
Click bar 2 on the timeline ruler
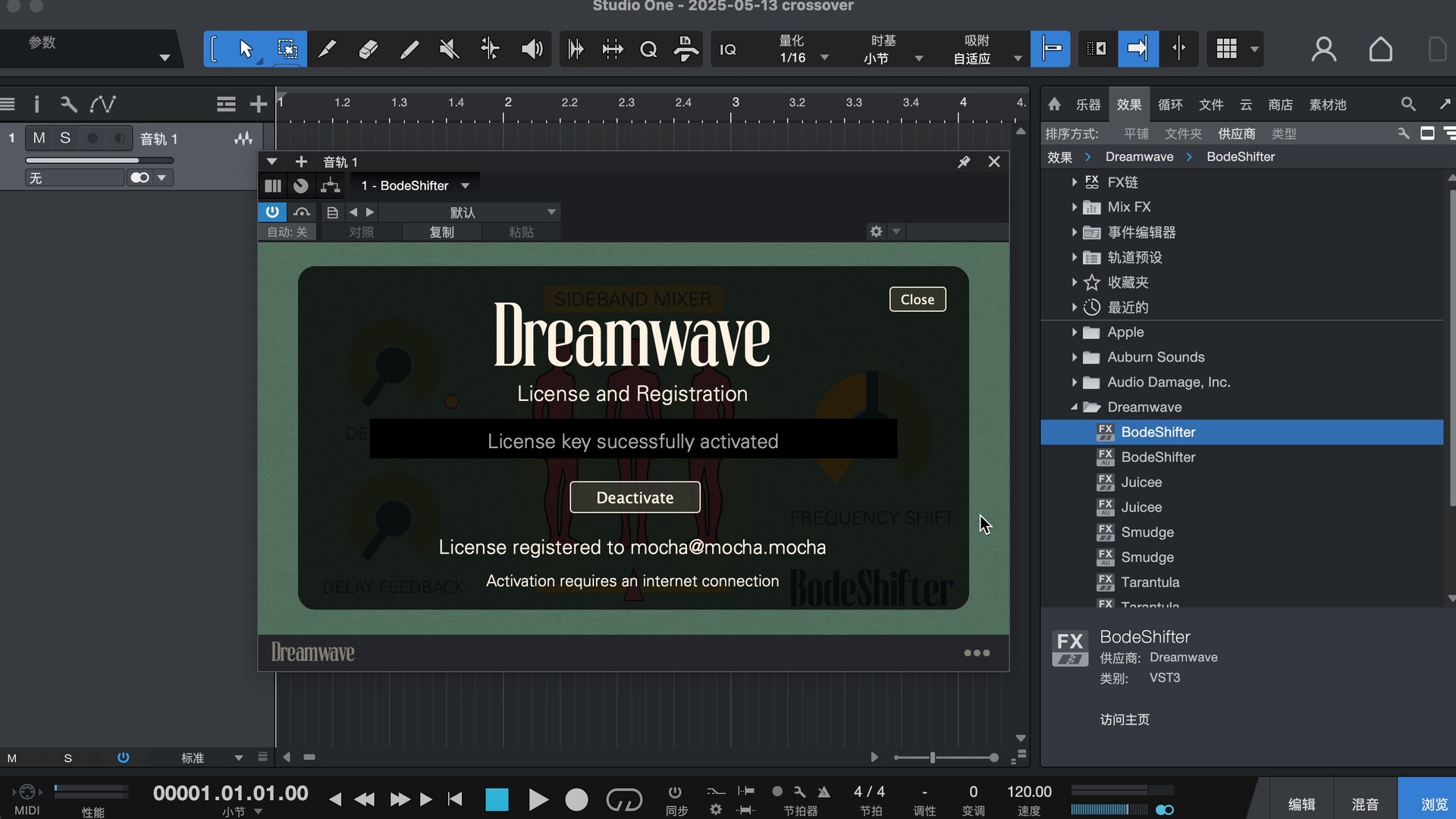coord(507,102)
